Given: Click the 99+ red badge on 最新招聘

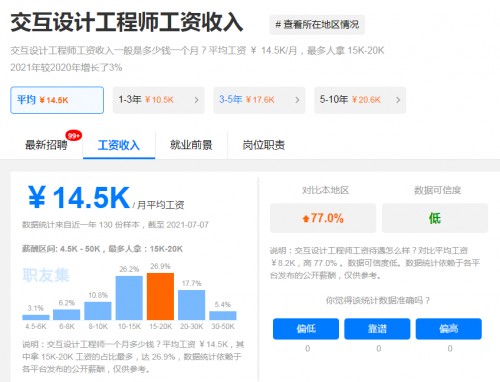Looking at the screenshot, I should click(x=74, y=136).
